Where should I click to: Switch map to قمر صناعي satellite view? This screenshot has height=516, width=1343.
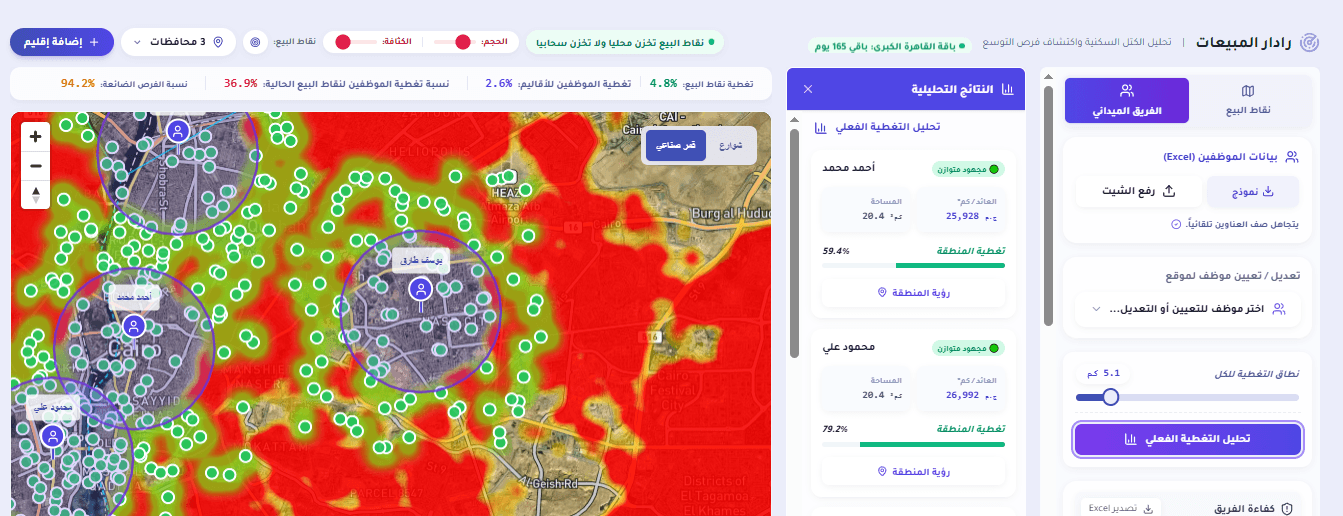point(676,145)
